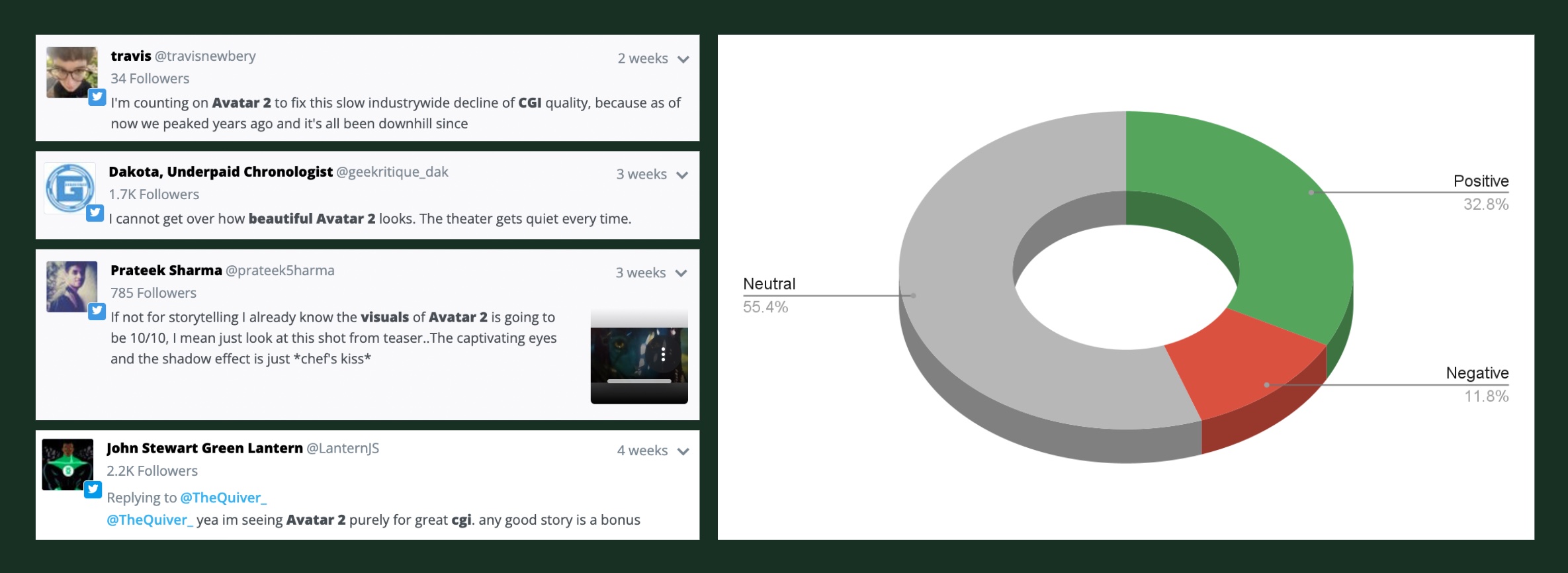Expand the chevron on travis's tweet
Screen dimensions: 1568x573
(x=683, y=60)
